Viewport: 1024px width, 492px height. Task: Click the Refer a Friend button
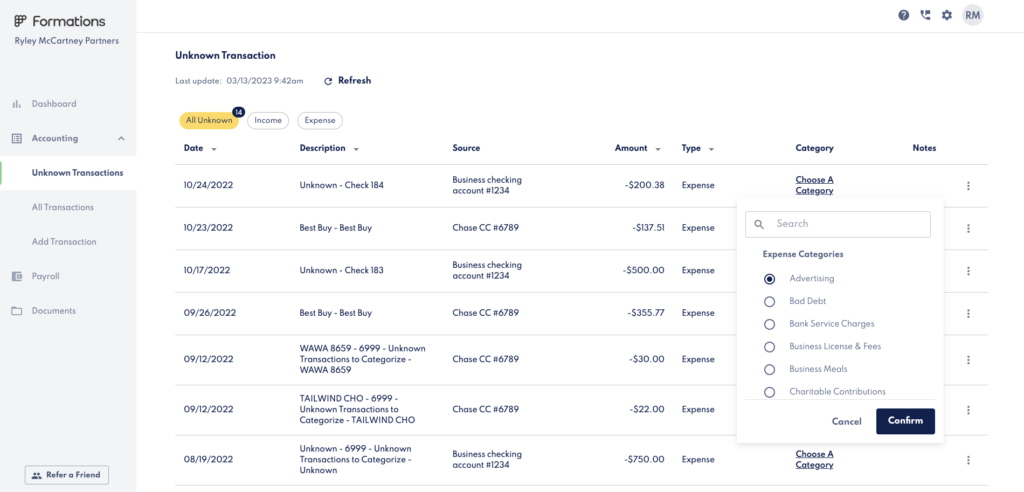(x=67, y=475)
